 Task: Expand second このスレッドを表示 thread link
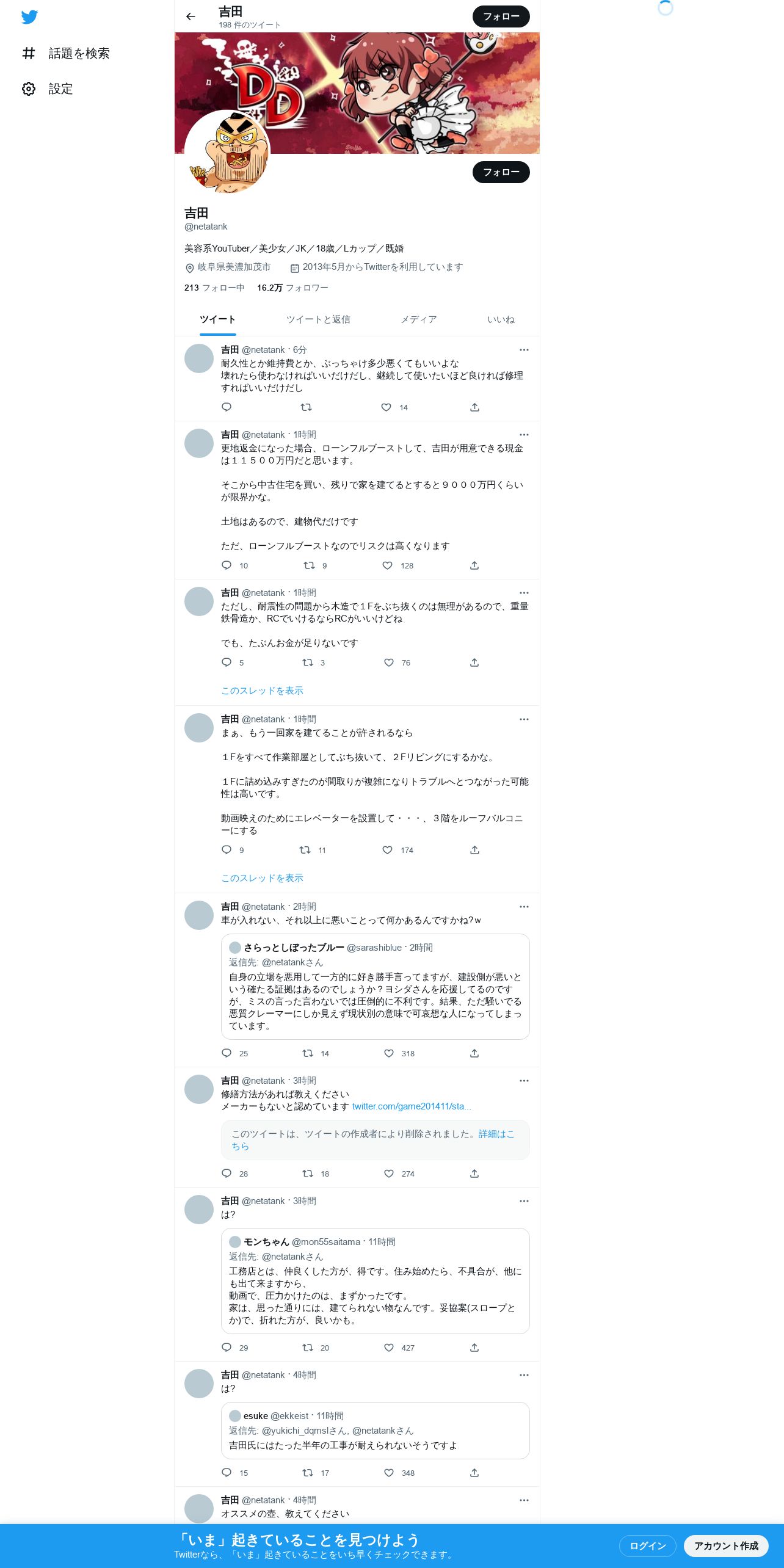262,878
